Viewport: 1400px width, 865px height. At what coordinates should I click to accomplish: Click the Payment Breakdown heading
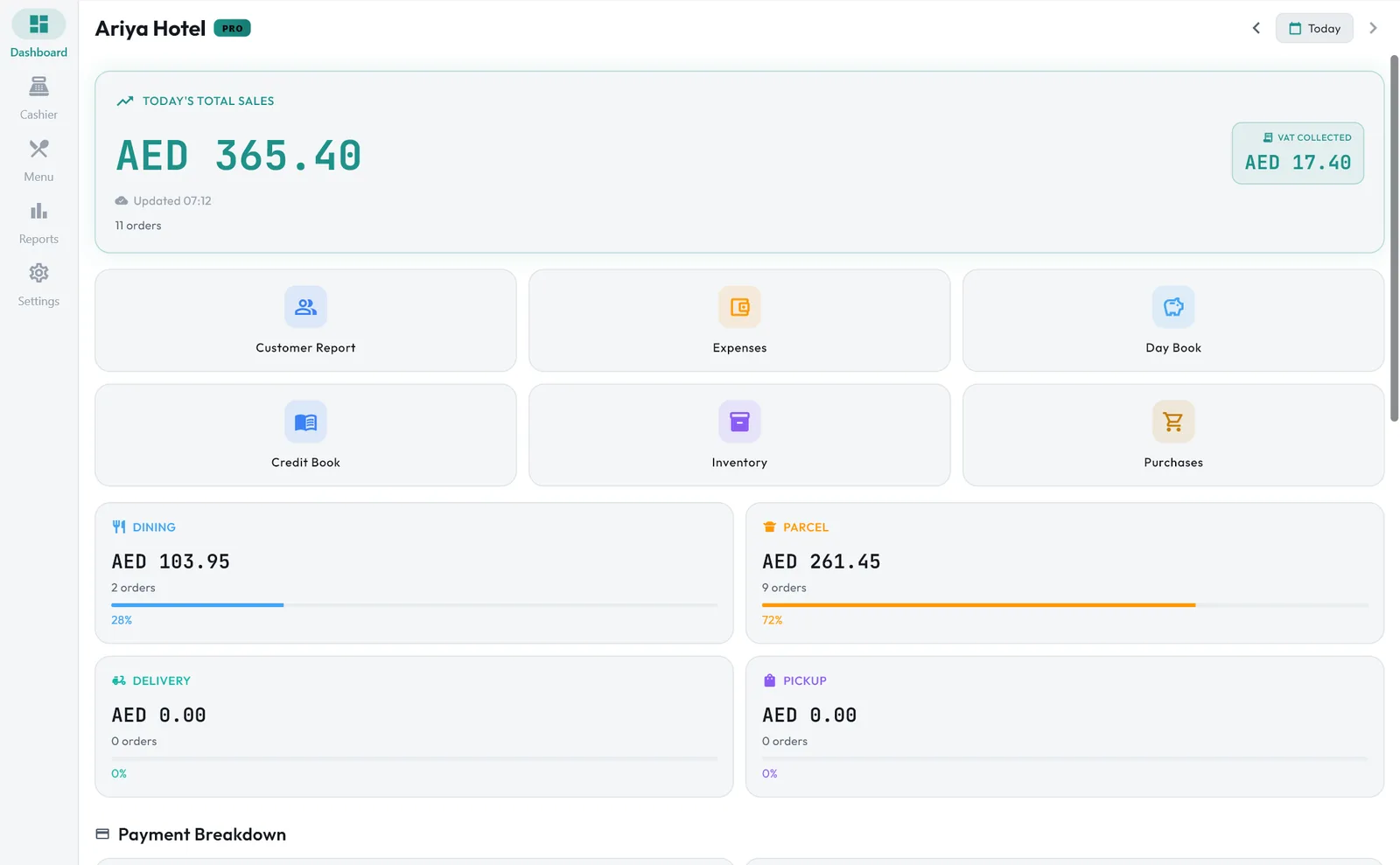coord(202,834)
